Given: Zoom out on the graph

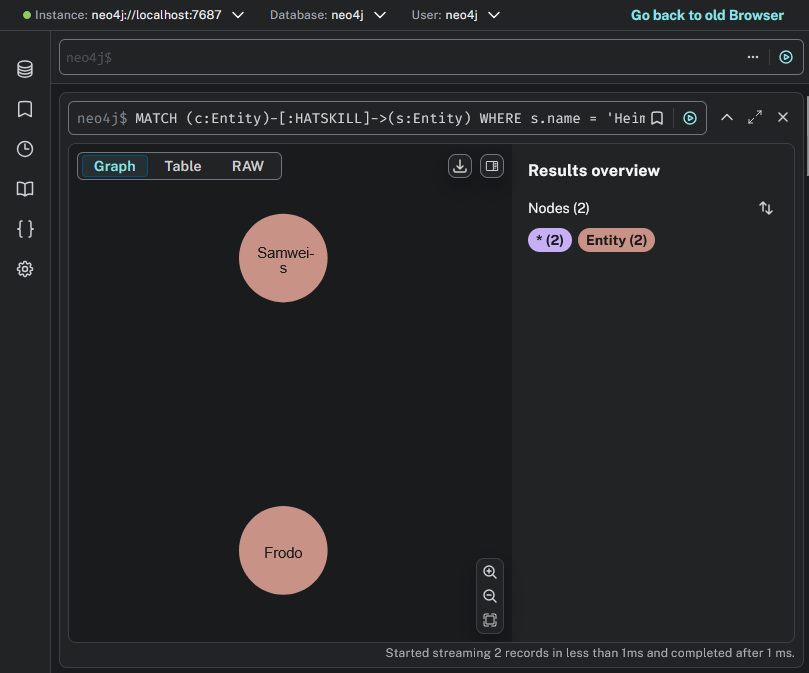Looking at the screenshot, I should (x=490, y=596).
